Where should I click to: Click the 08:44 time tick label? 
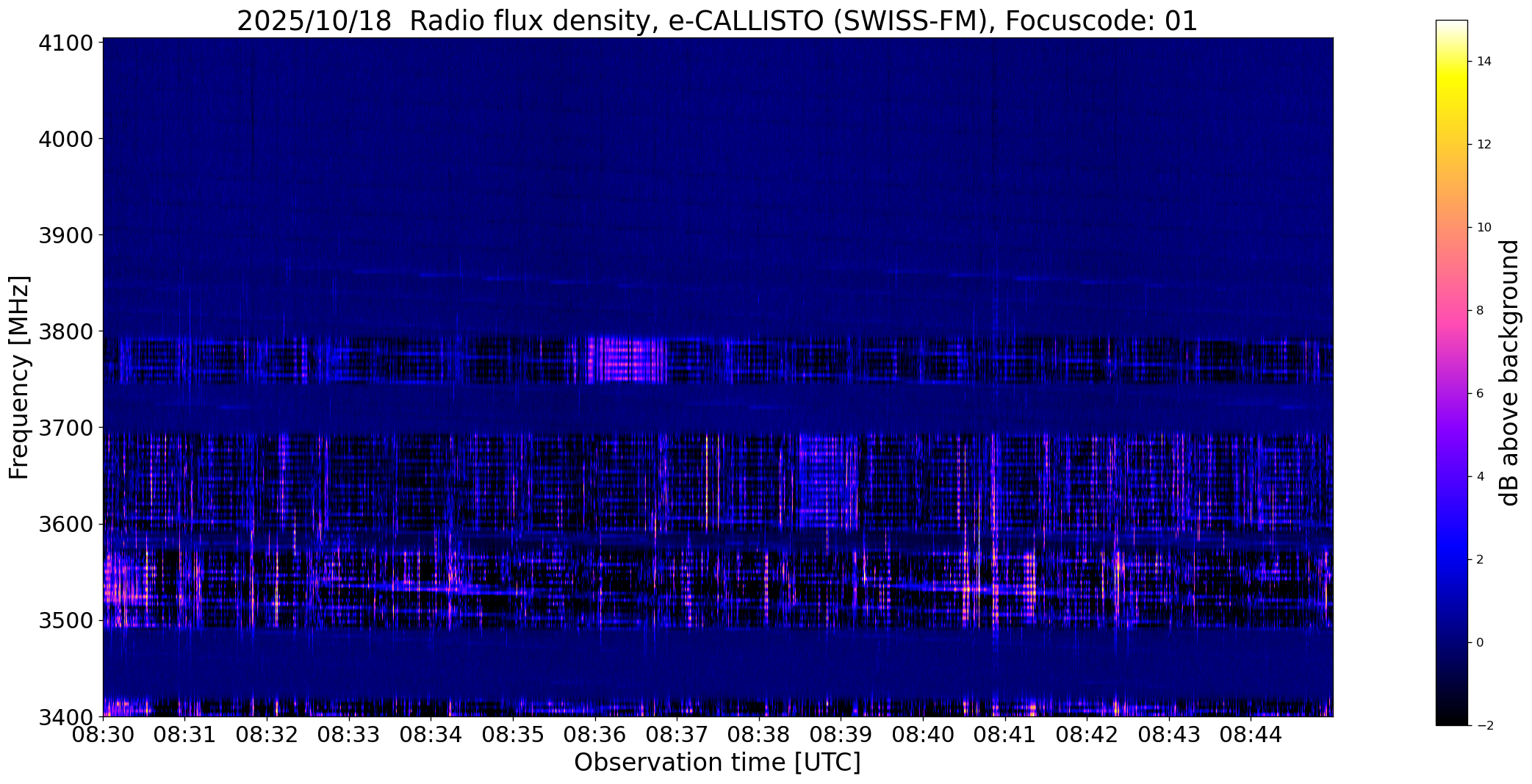1252,735
